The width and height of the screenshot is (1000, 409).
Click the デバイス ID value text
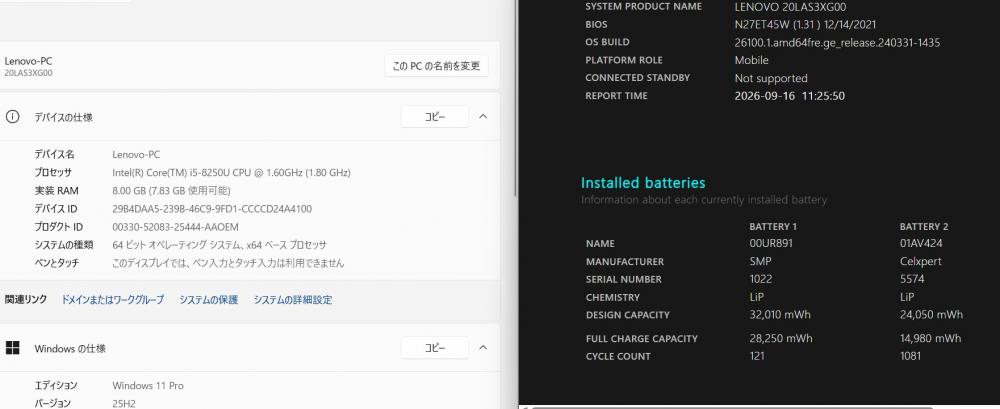click(x=212, y=209)
